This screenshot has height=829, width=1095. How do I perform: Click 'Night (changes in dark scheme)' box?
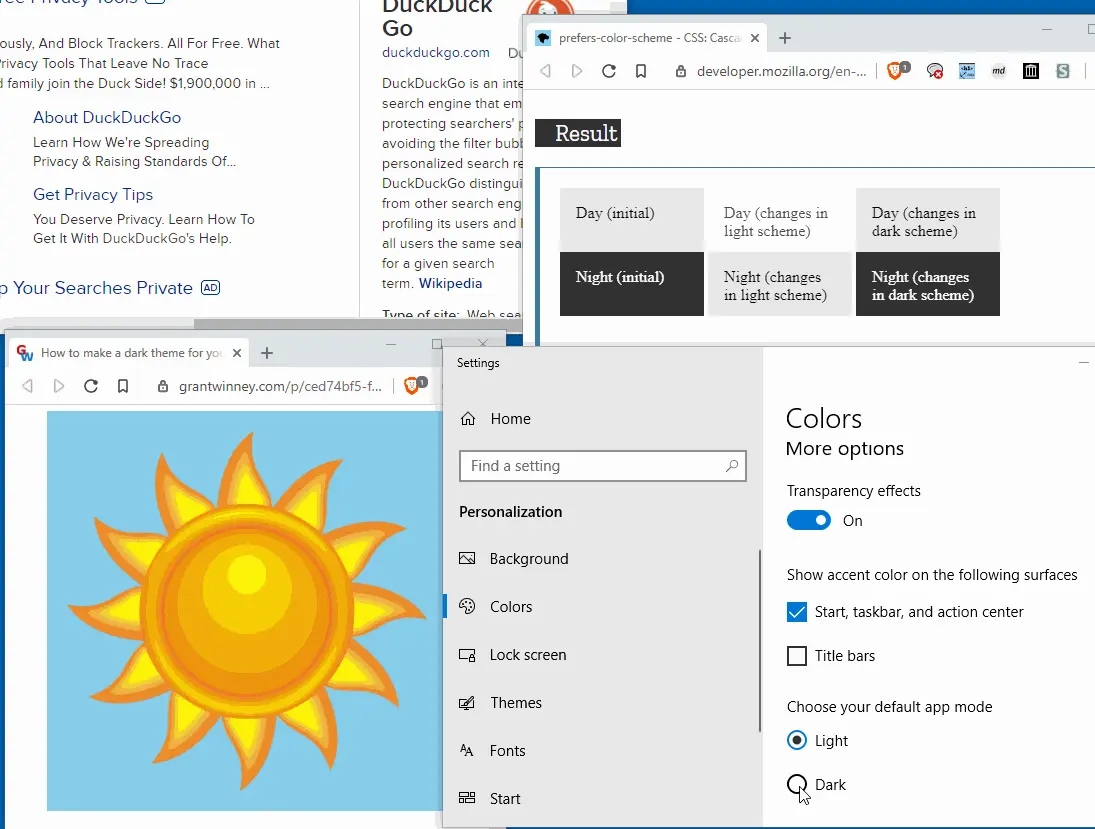point(927,284)
